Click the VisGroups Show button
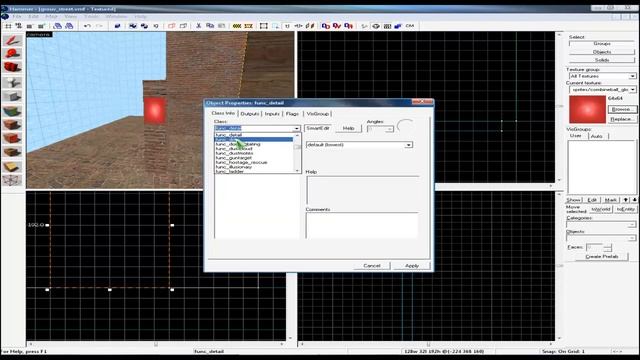The height and width of the screenshot is (360, 640). coord(573,200)
